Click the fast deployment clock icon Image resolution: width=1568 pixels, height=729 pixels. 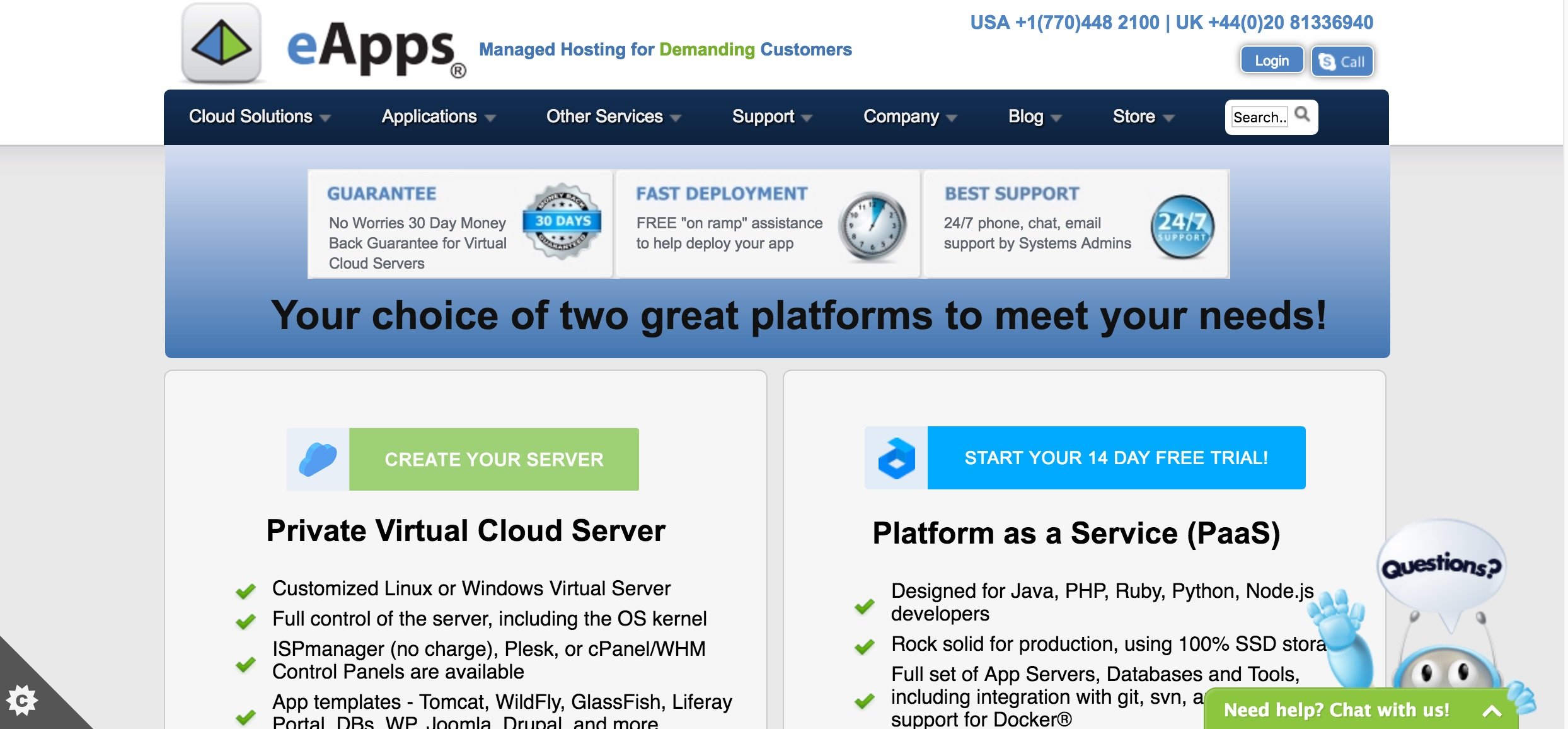pos(872,226)
